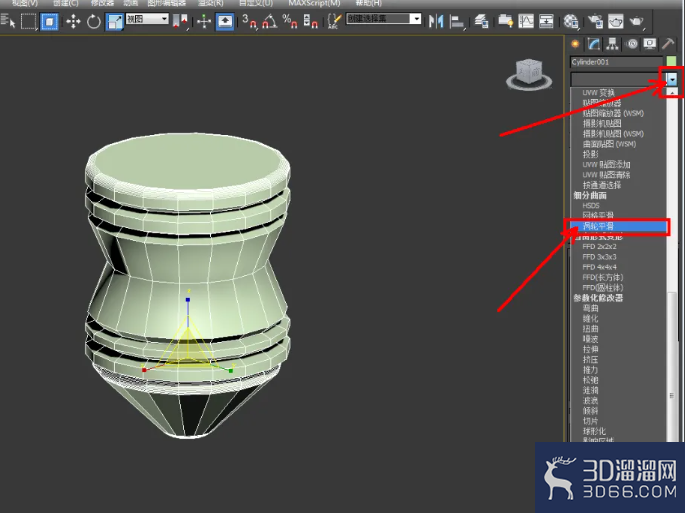Toggle Window/Crossing selection mode
Image resolution: width=685 pixels, height=513 pixels.
pyautogui.click(x=49, y=21)
